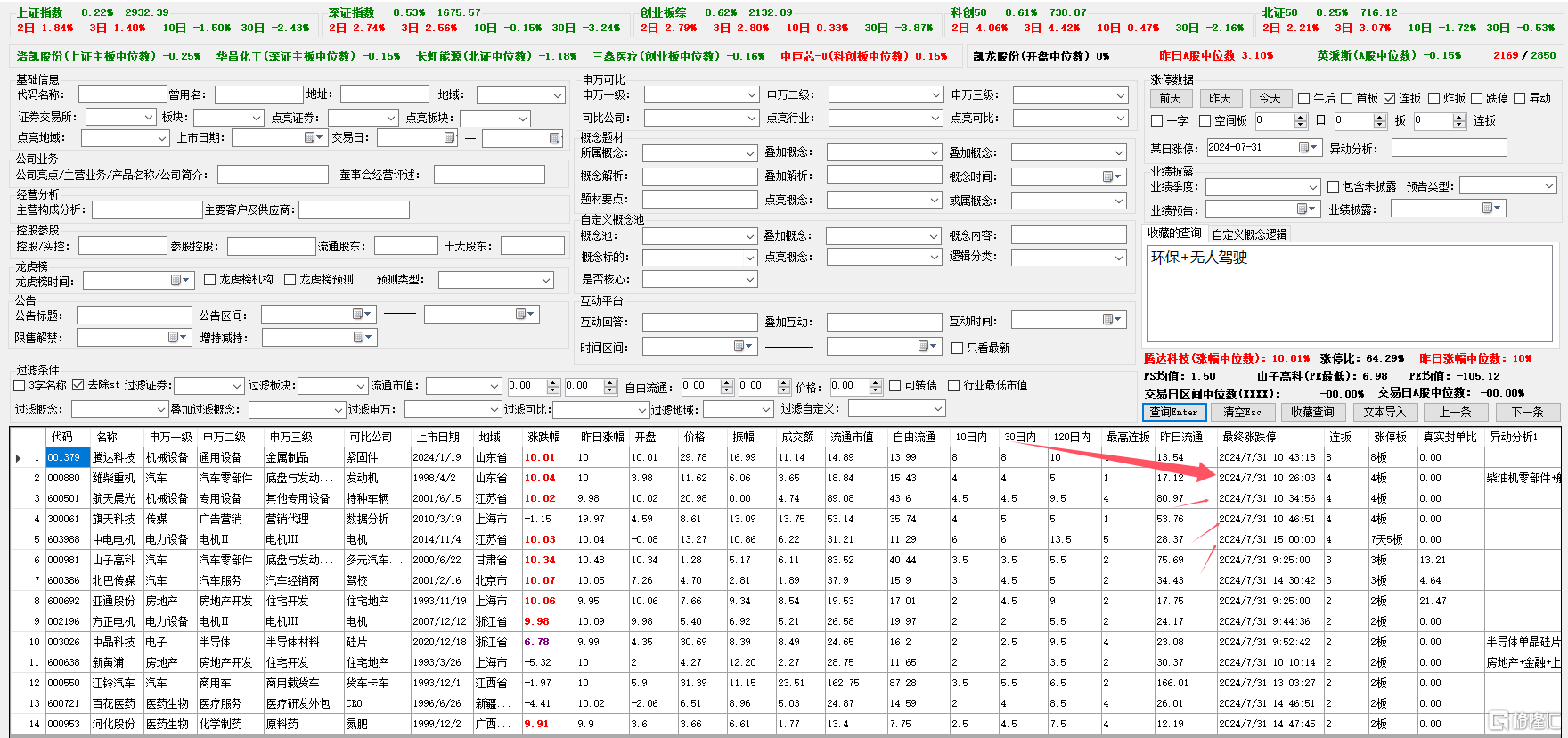Enable the 龙虎榜机构 checkbox
1568x738 pixels.
coord(210,279)
